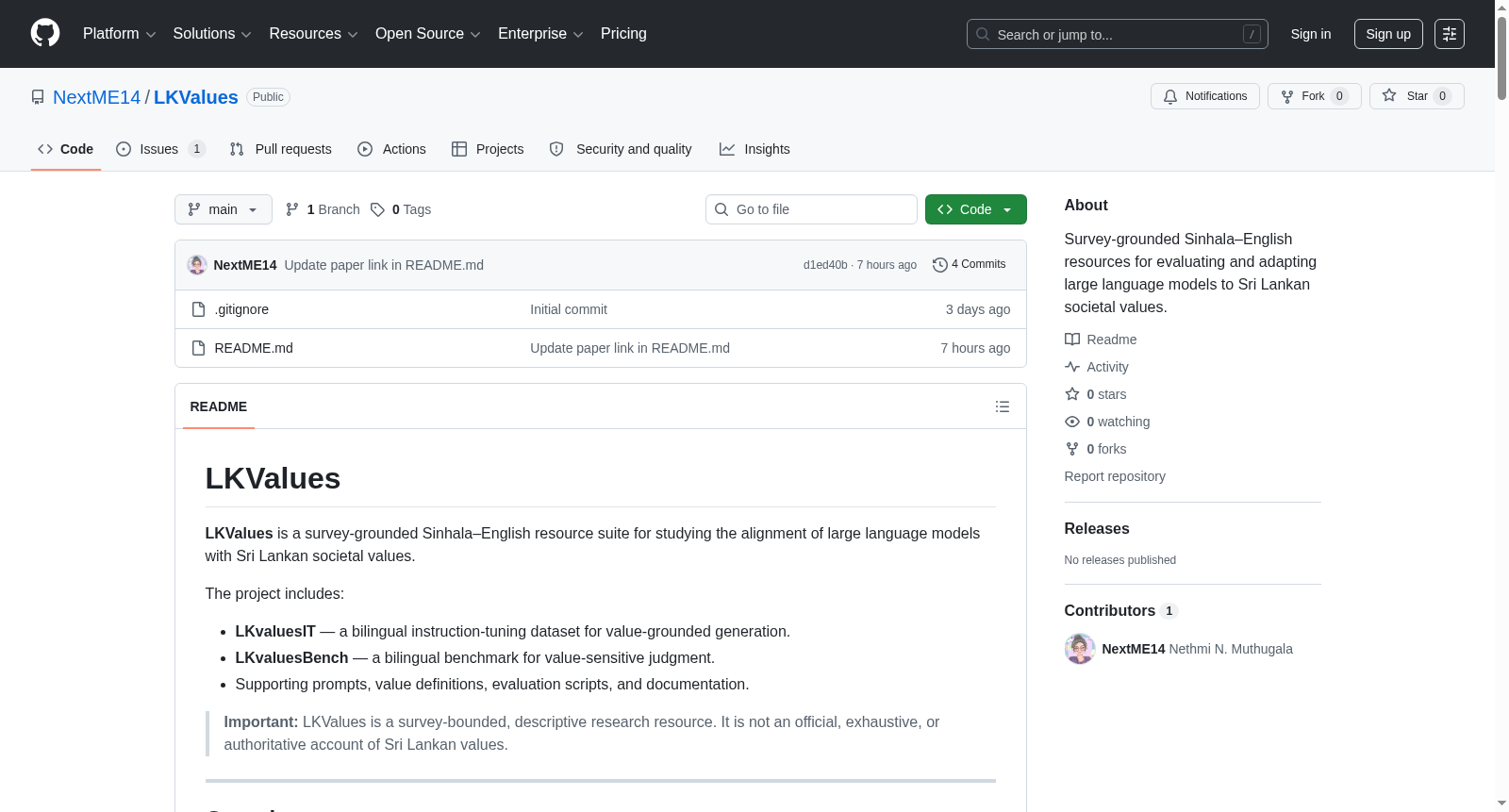Image resolution: width=1509 pixels, height=812 pixels.
Task: Open the global navigation menu icon beside Sign up
Action: pyautogui.click(x=1450, y=34)
